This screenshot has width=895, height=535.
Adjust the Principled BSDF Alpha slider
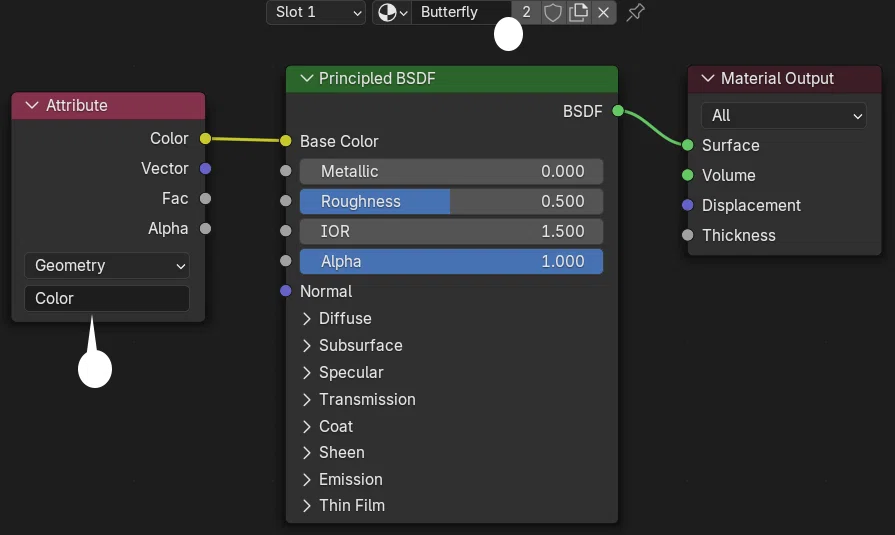point(451,262)
